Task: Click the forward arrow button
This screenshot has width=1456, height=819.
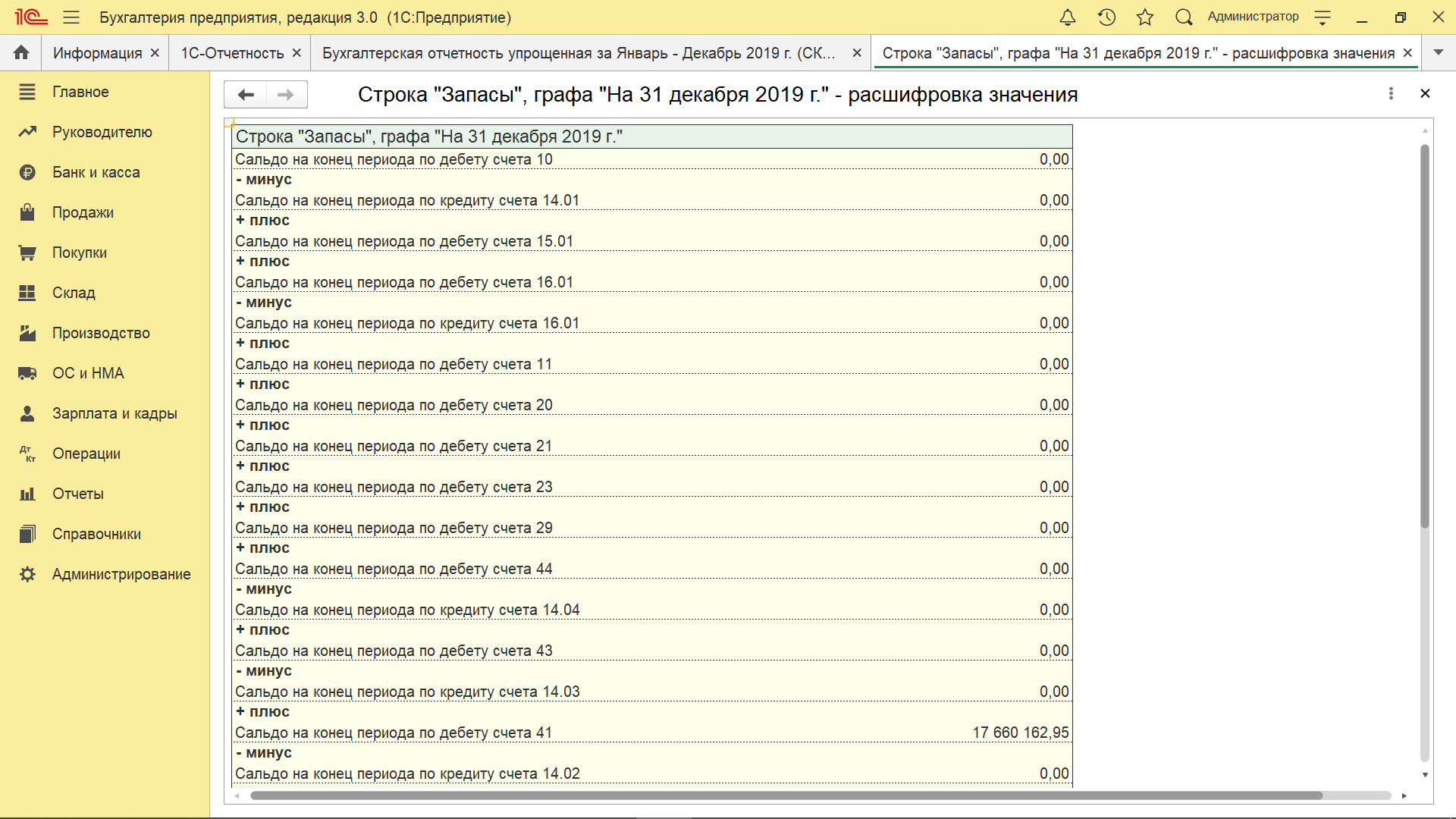Action: 286,94
